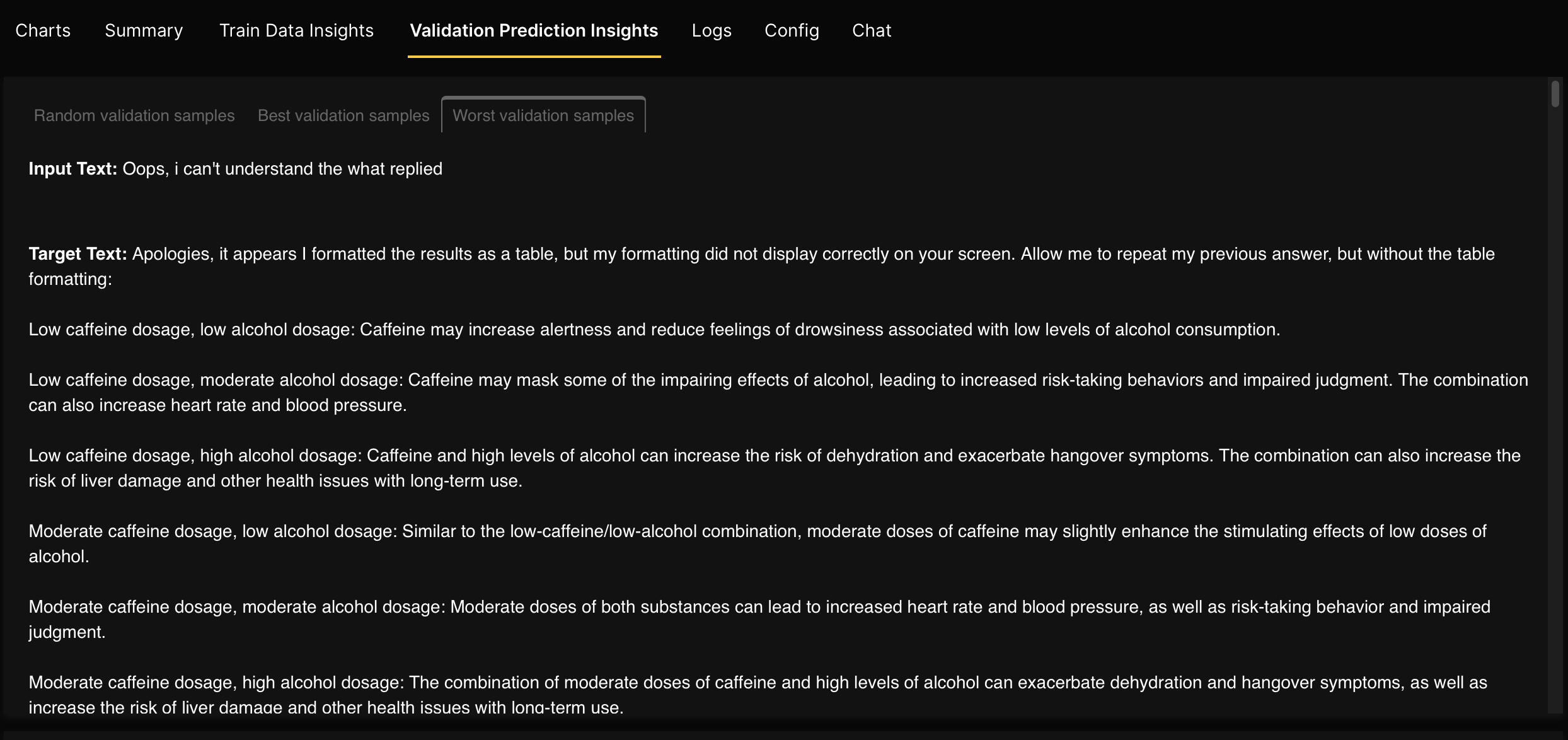Show Best validation samples
Screen dimensions: 1568x740
343,115
